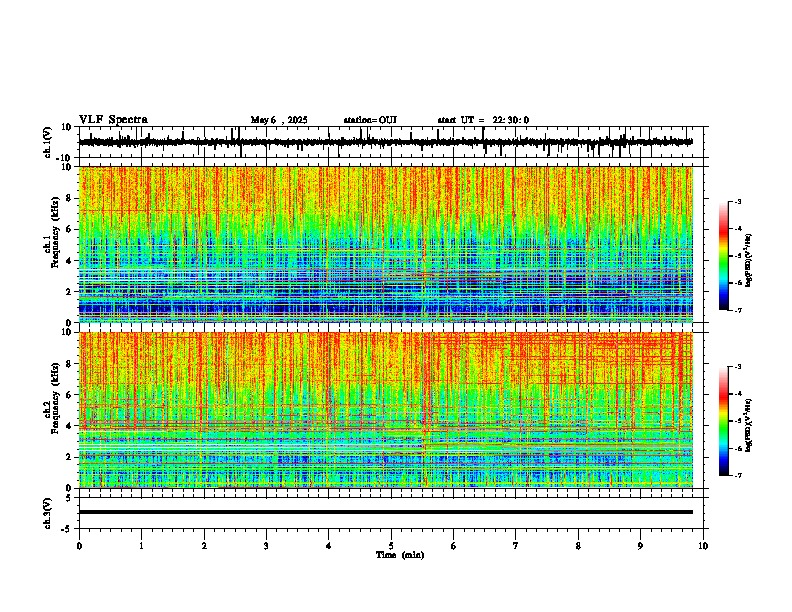Click the 'Time (min)' axis label
Viewport: 792px width, 612px height.
(x=400, y=555)
